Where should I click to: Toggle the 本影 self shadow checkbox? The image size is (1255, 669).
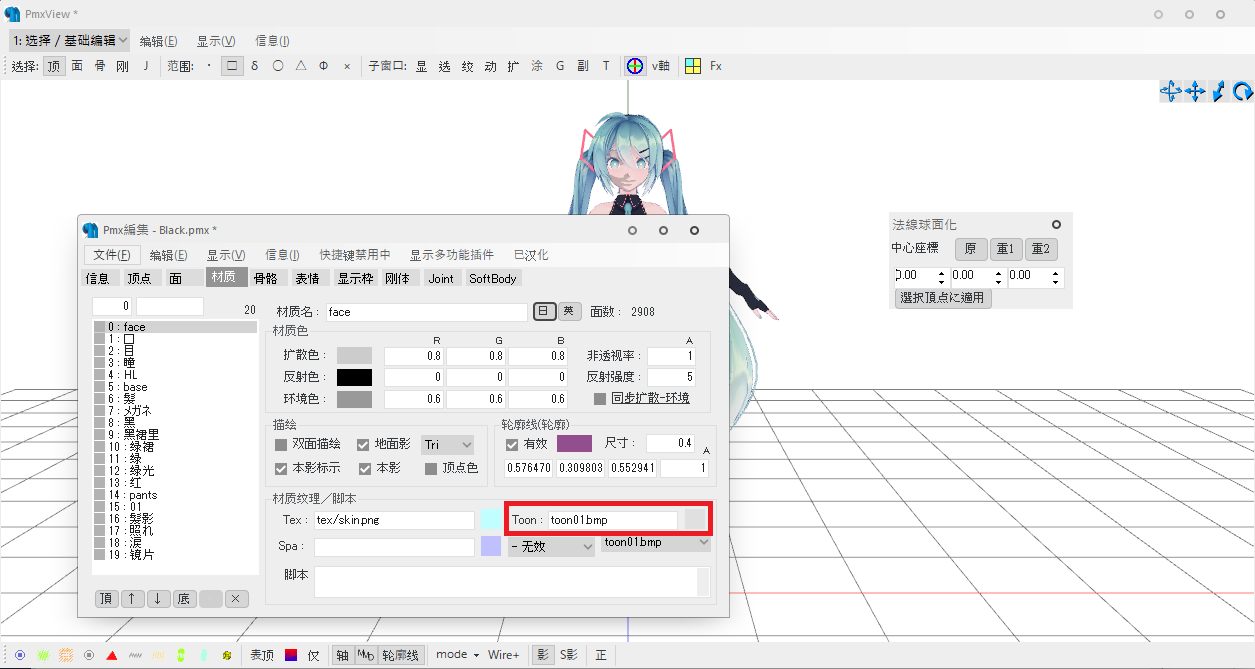point(365,468)
